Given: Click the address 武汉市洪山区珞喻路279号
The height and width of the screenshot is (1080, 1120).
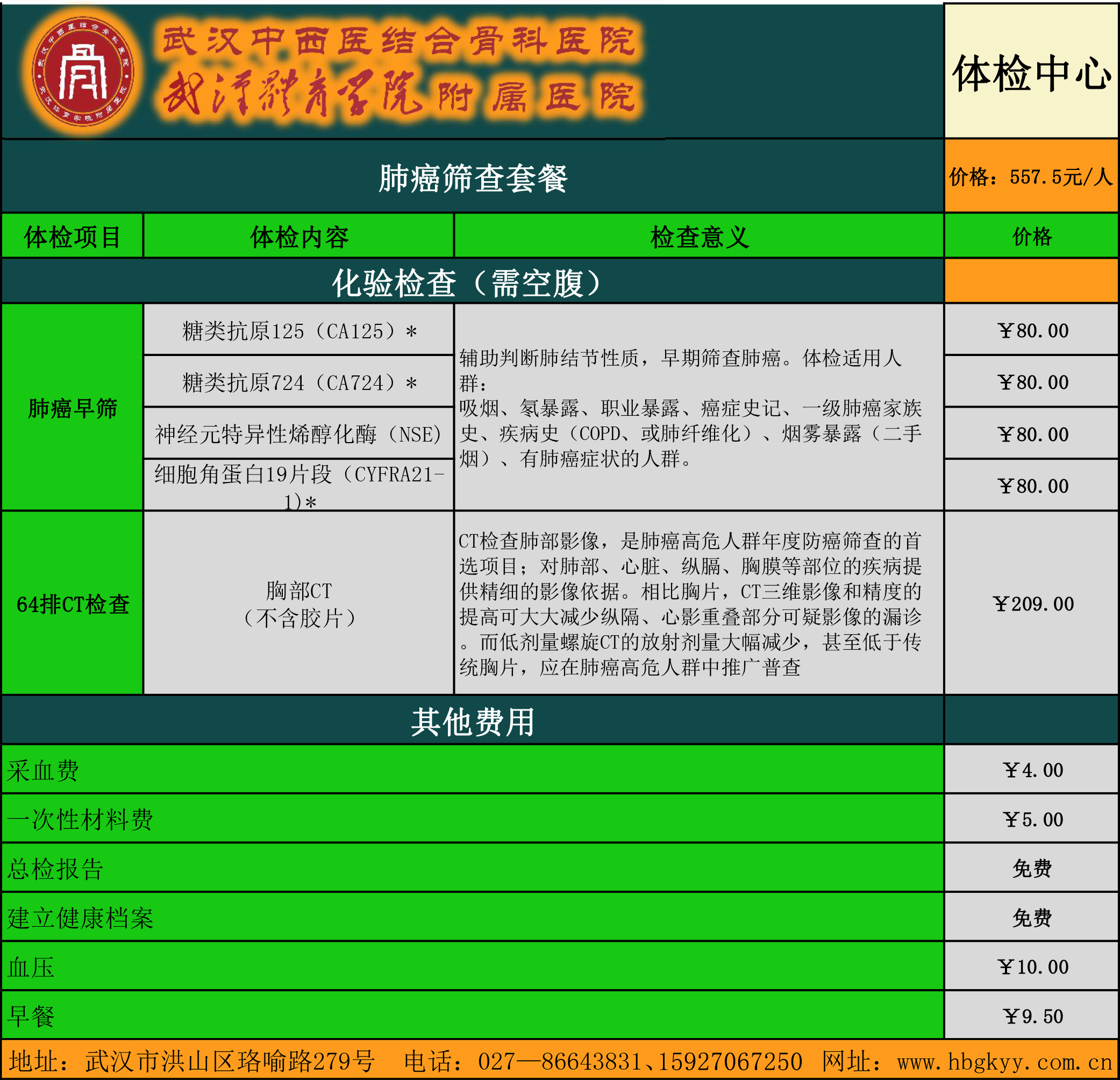Looking at the screenshot, I should [x=230, y=1061].
